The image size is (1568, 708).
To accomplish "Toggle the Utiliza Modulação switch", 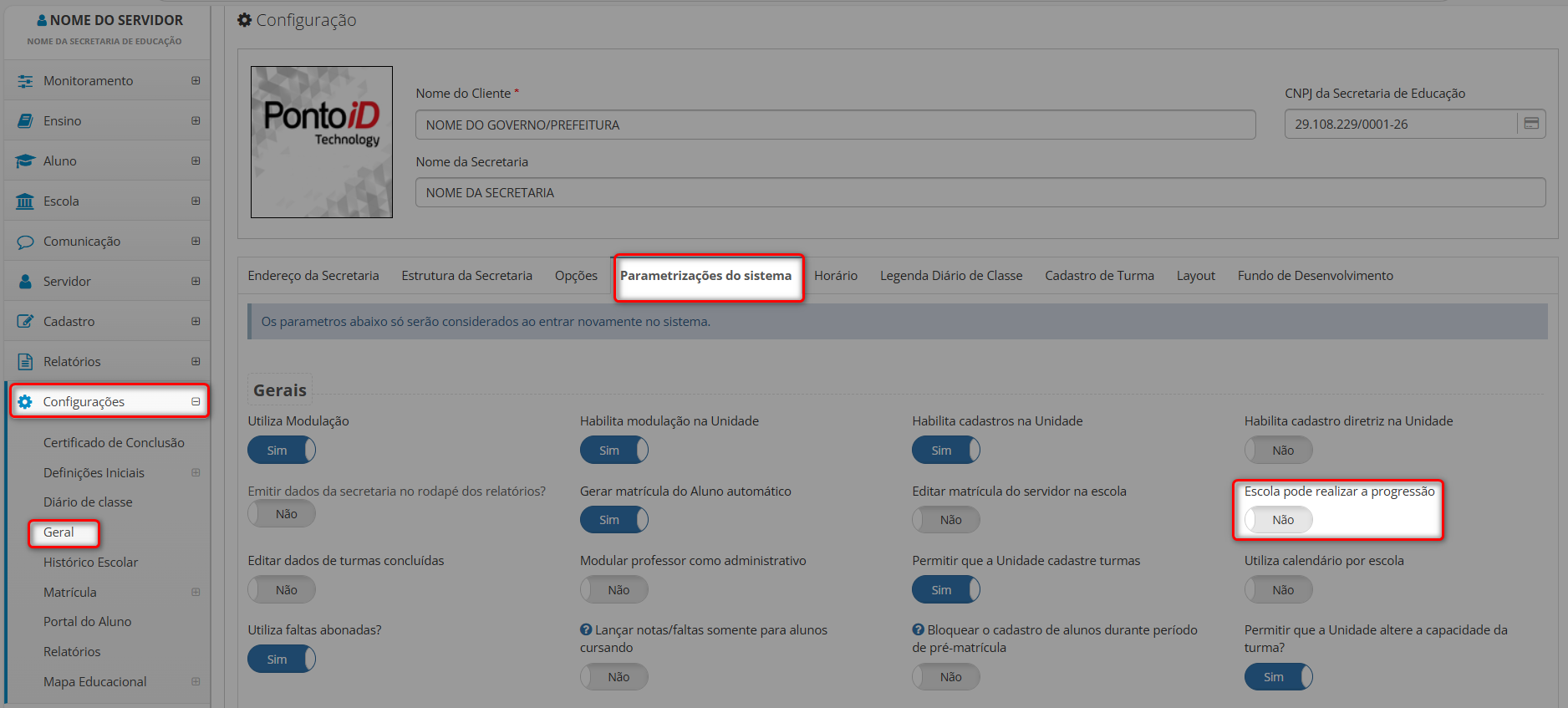I will click(x=281, y=451).
